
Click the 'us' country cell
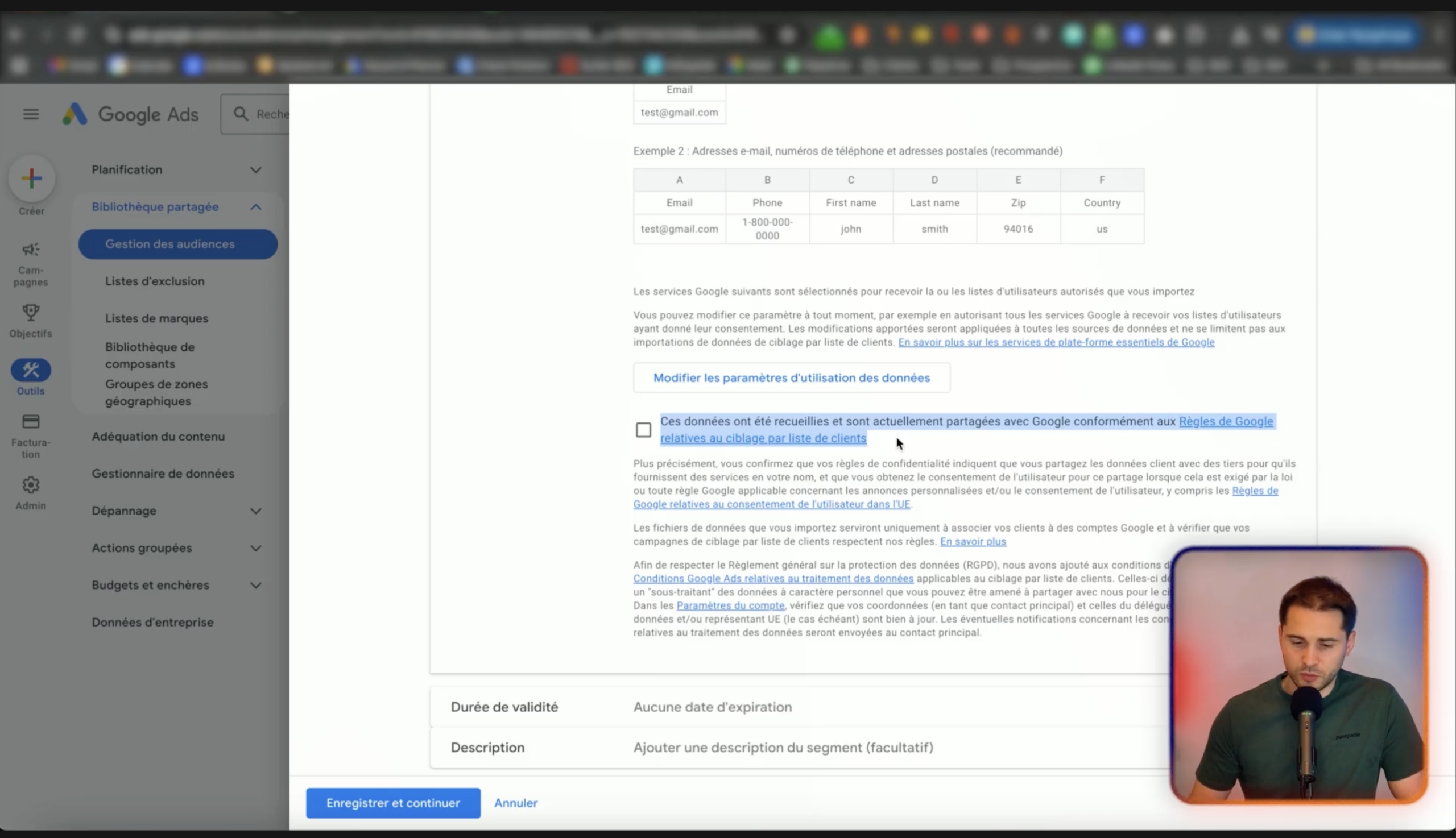pos(1102,229)
